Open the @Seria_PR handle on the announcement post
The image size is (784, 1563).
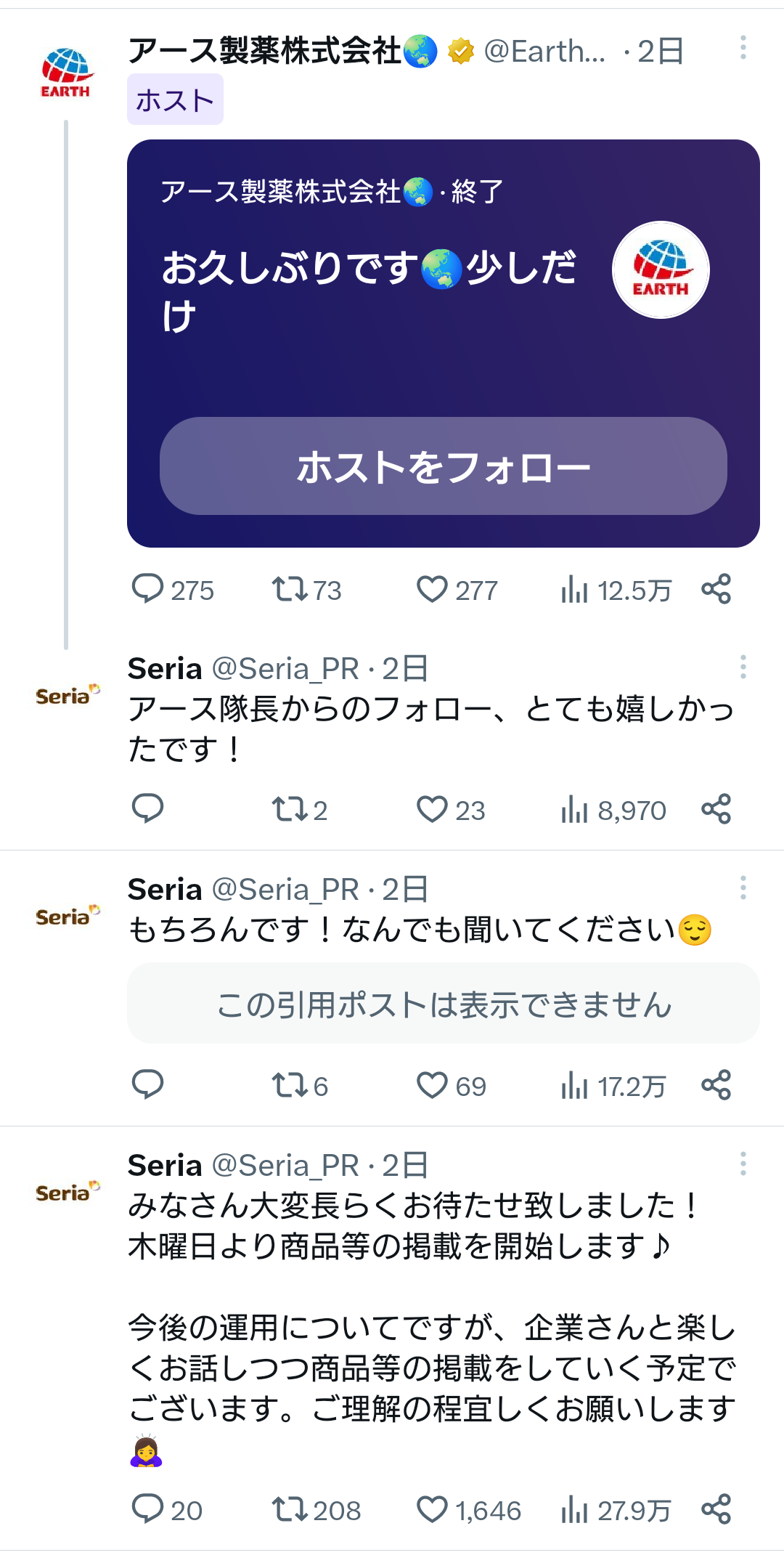tap(285, 1166)
